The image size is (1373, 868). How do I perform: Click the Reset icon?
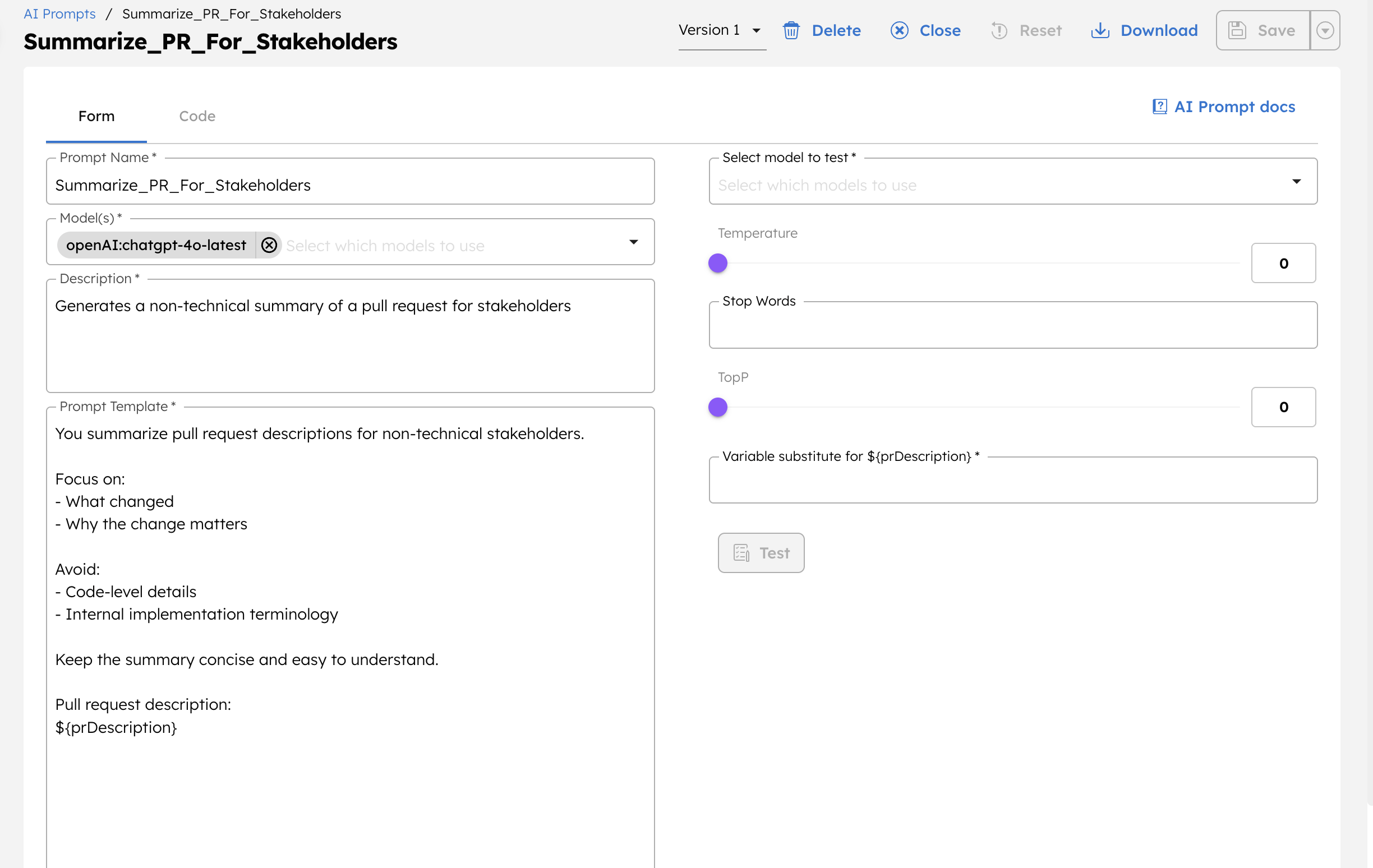(x=998, y=31)
